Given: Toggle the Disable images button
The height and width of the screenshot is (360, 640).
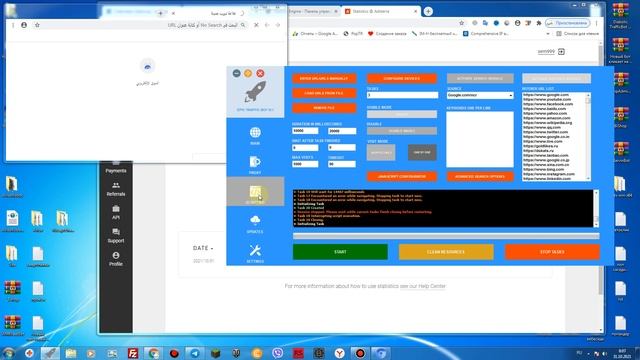Looking at the screenshot, I should [402, 131].
